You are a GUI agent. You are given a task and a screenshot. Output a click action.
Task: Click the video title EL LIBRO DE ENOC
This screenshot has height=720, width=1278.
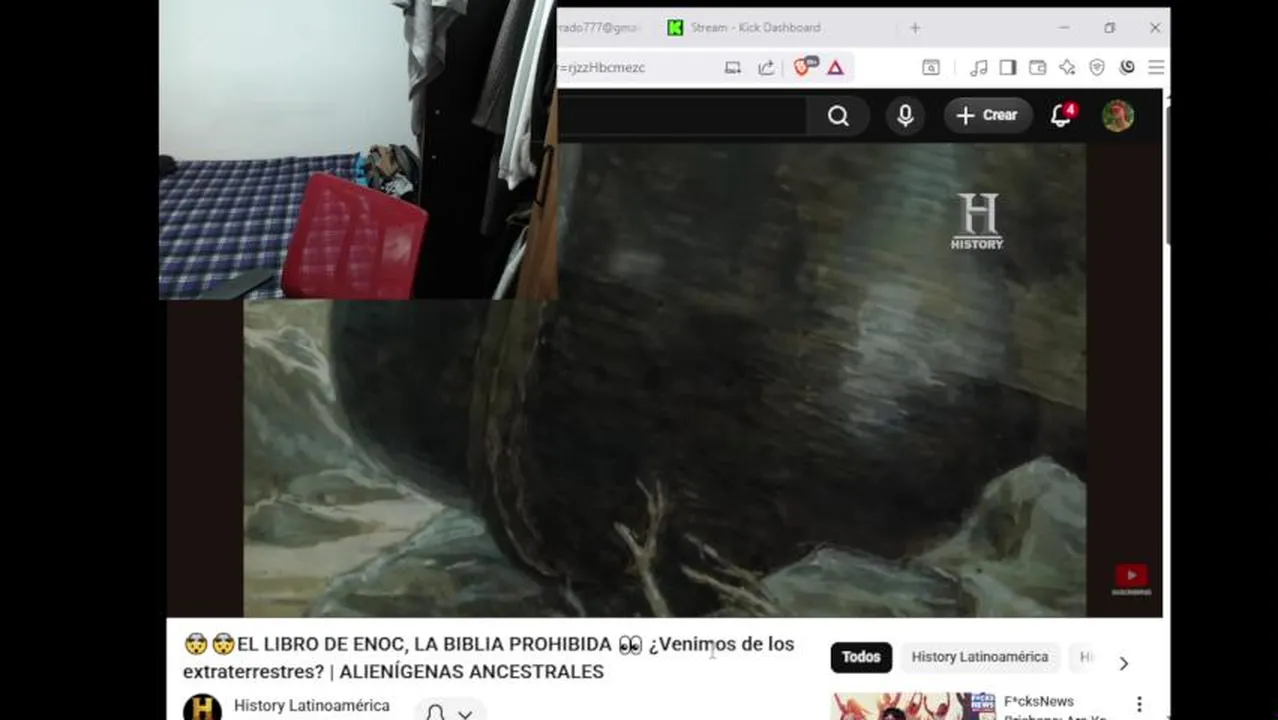pyautogui.click(x=488, y=658)
